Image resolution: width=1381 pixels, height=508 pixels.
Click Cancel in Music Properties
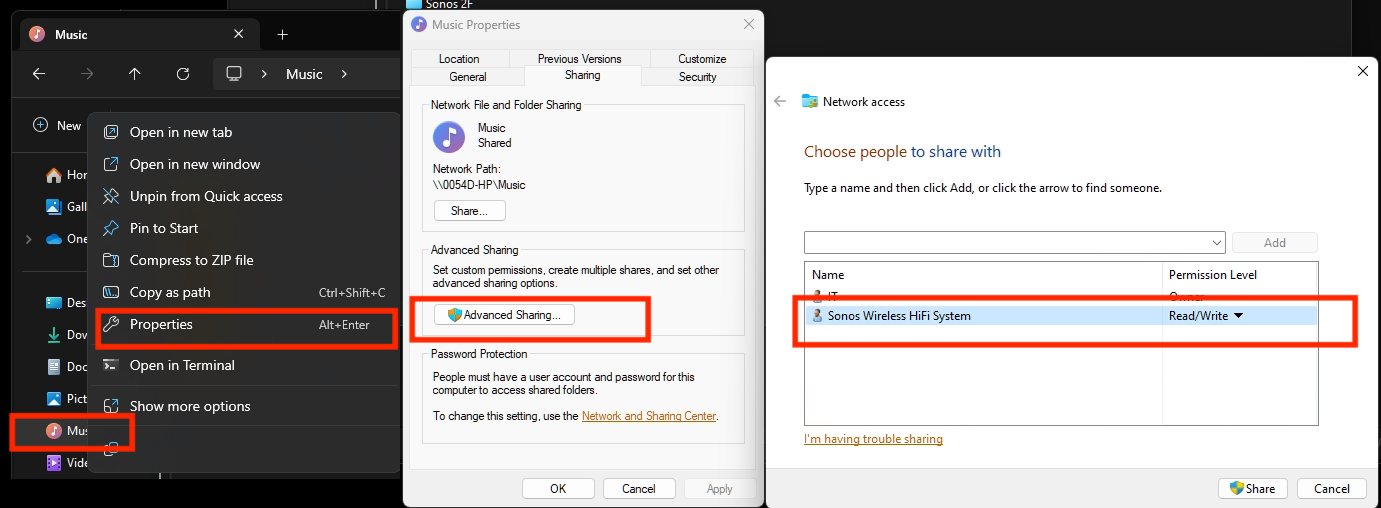pyautogui.click(x=639, y=489)
